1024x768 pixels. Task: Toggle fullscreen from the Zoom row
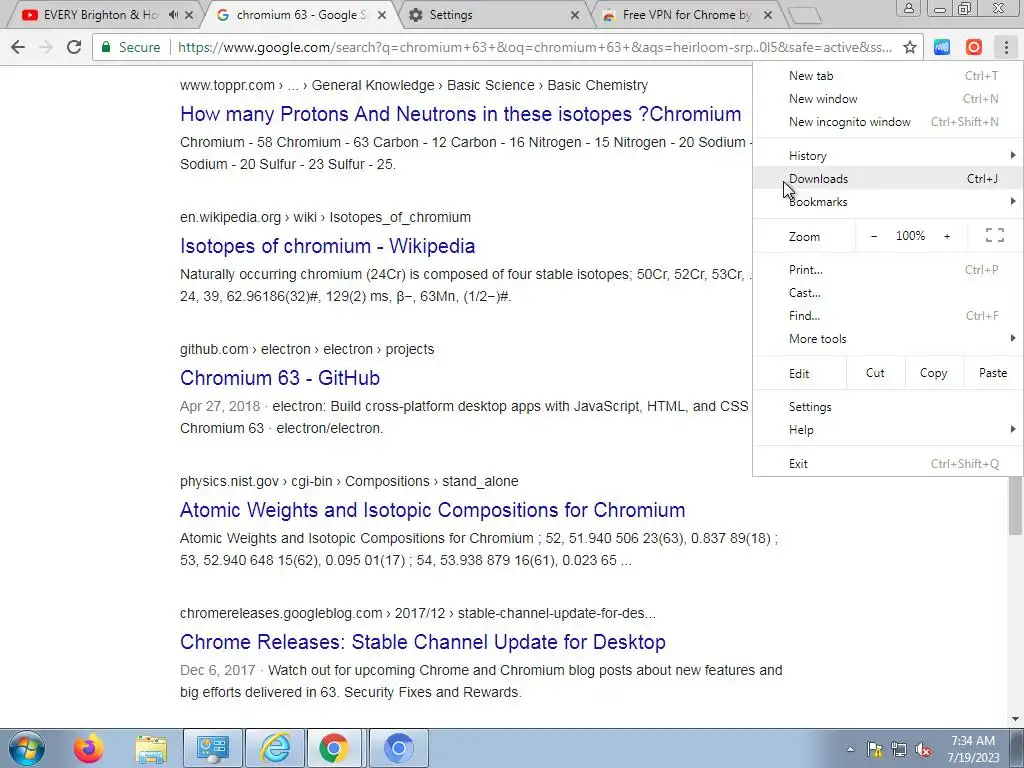click(995, 236)
